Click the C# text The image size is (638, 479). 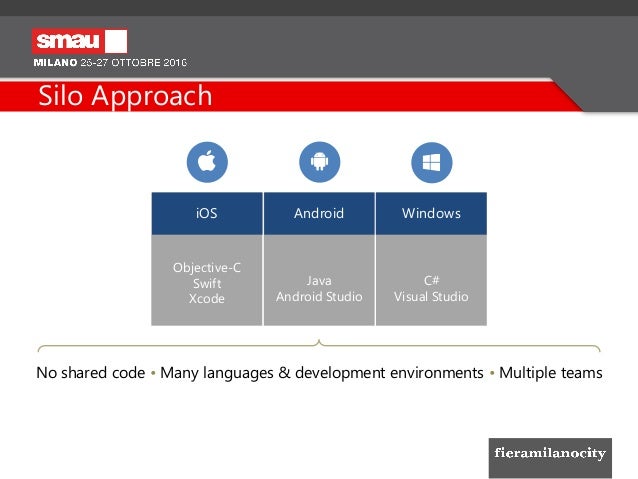[x=431, y=280]
